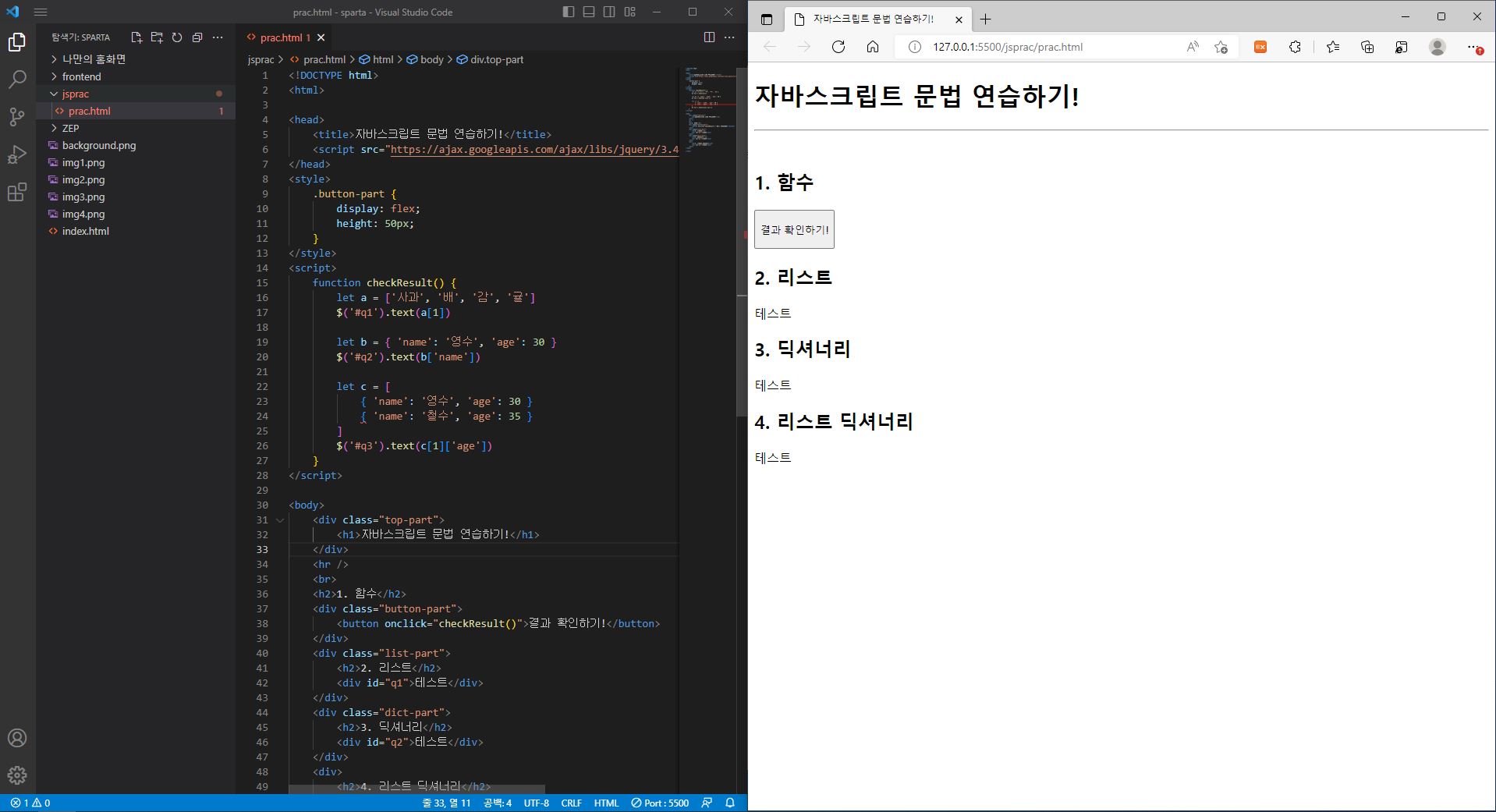Open notifications bell in status bar
The width and height of the screenshot is (1496, 812).
730,803
